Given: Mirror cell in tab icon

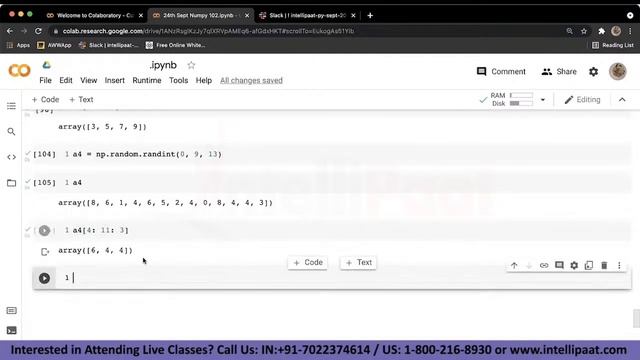Looking at the screenshot, I should point(589,265).
